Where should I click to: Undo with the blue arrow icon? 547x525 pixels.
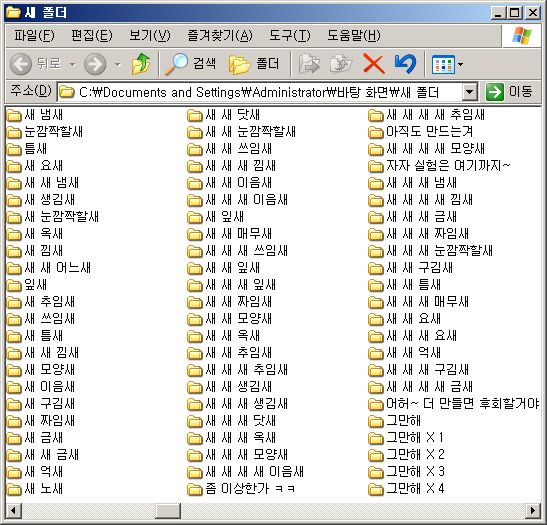point(405,64)
